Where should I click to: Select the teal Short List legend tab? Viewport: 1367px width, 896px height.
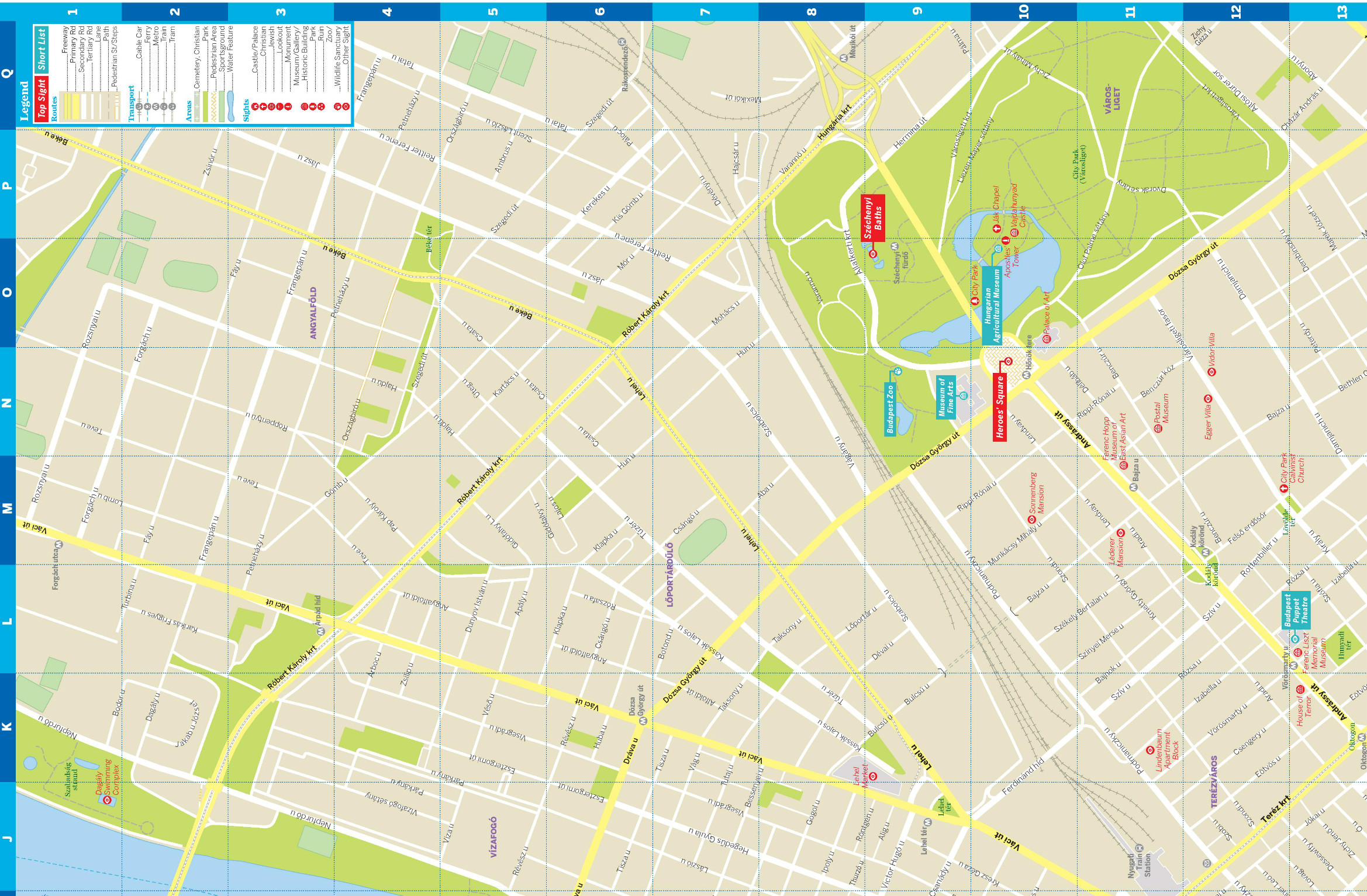click(x=41, y=50)
